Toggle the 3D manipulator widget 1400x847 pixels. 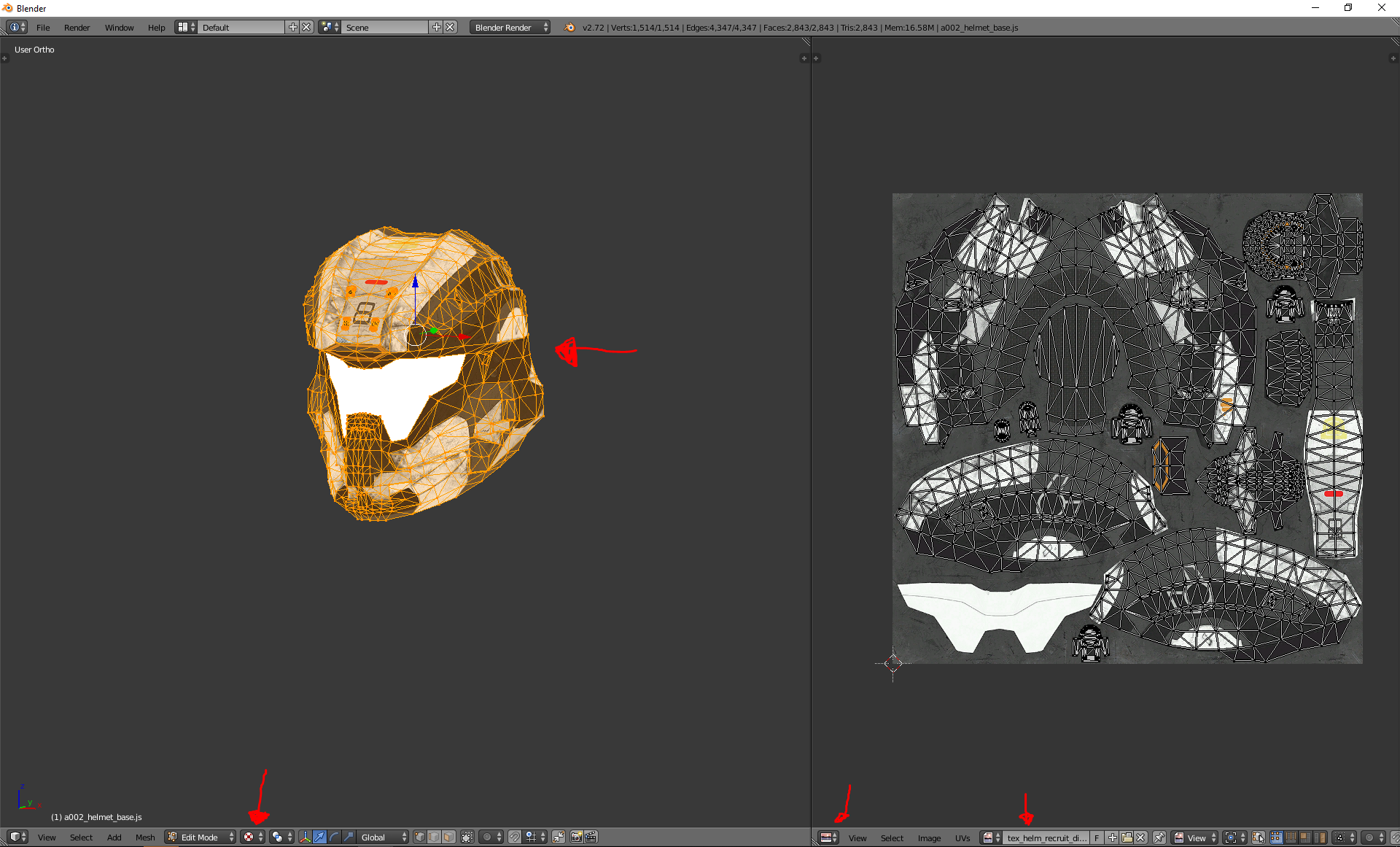click(x=305, y=837)
